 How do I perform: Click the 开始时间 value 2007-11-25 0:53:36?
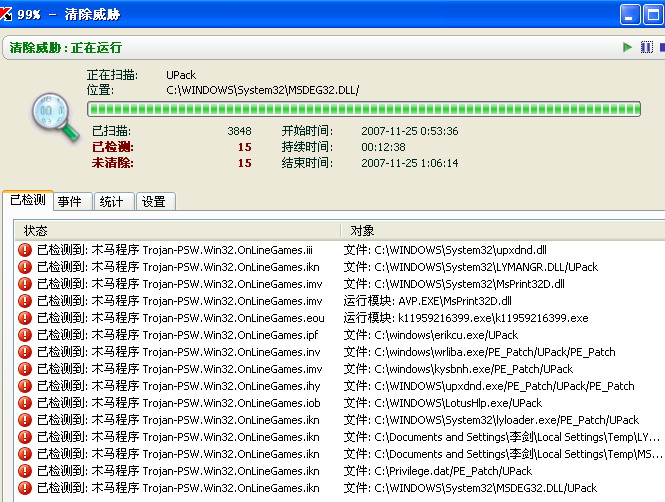(x=410, y=131)
